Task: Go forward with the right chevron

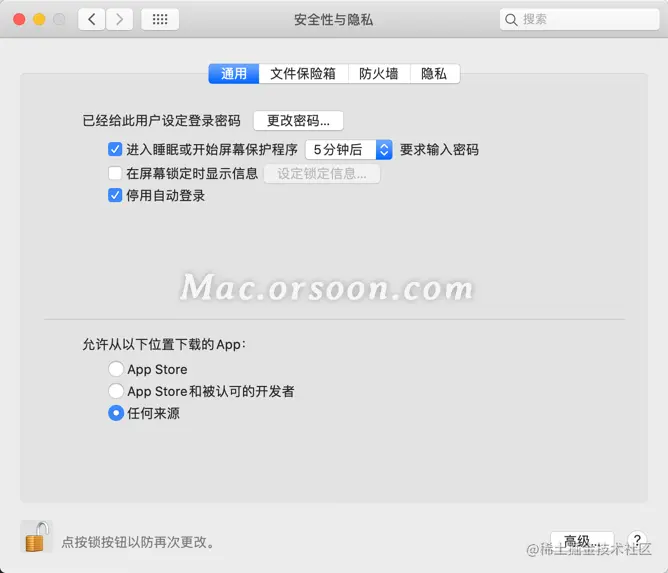Action: [119, 19]
